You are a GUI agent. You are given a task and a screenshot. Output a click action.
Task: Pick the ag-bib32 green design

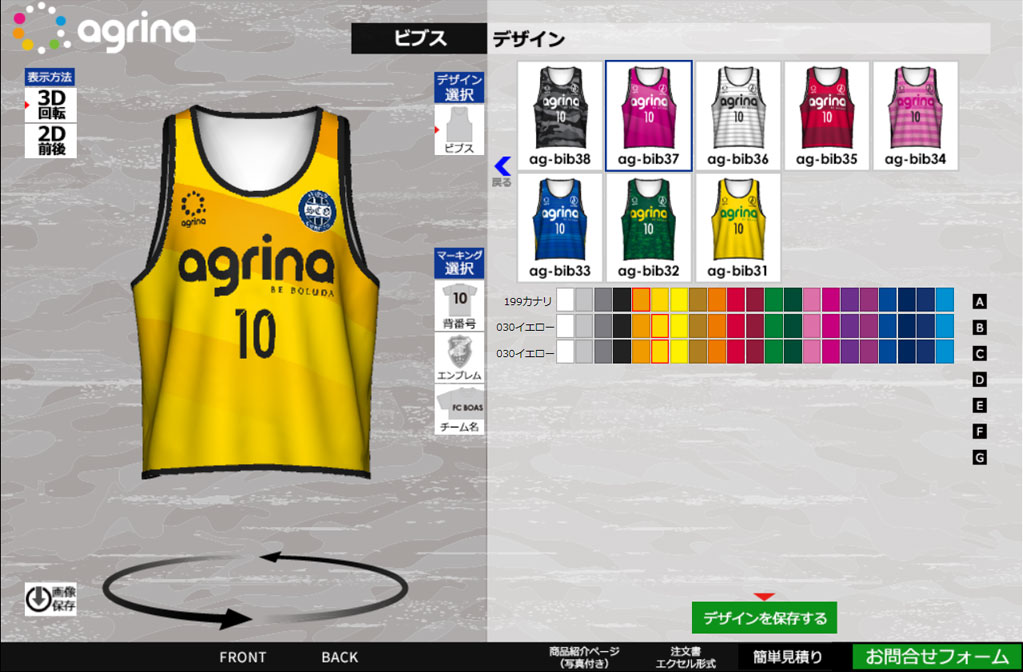tap(649, 228)
